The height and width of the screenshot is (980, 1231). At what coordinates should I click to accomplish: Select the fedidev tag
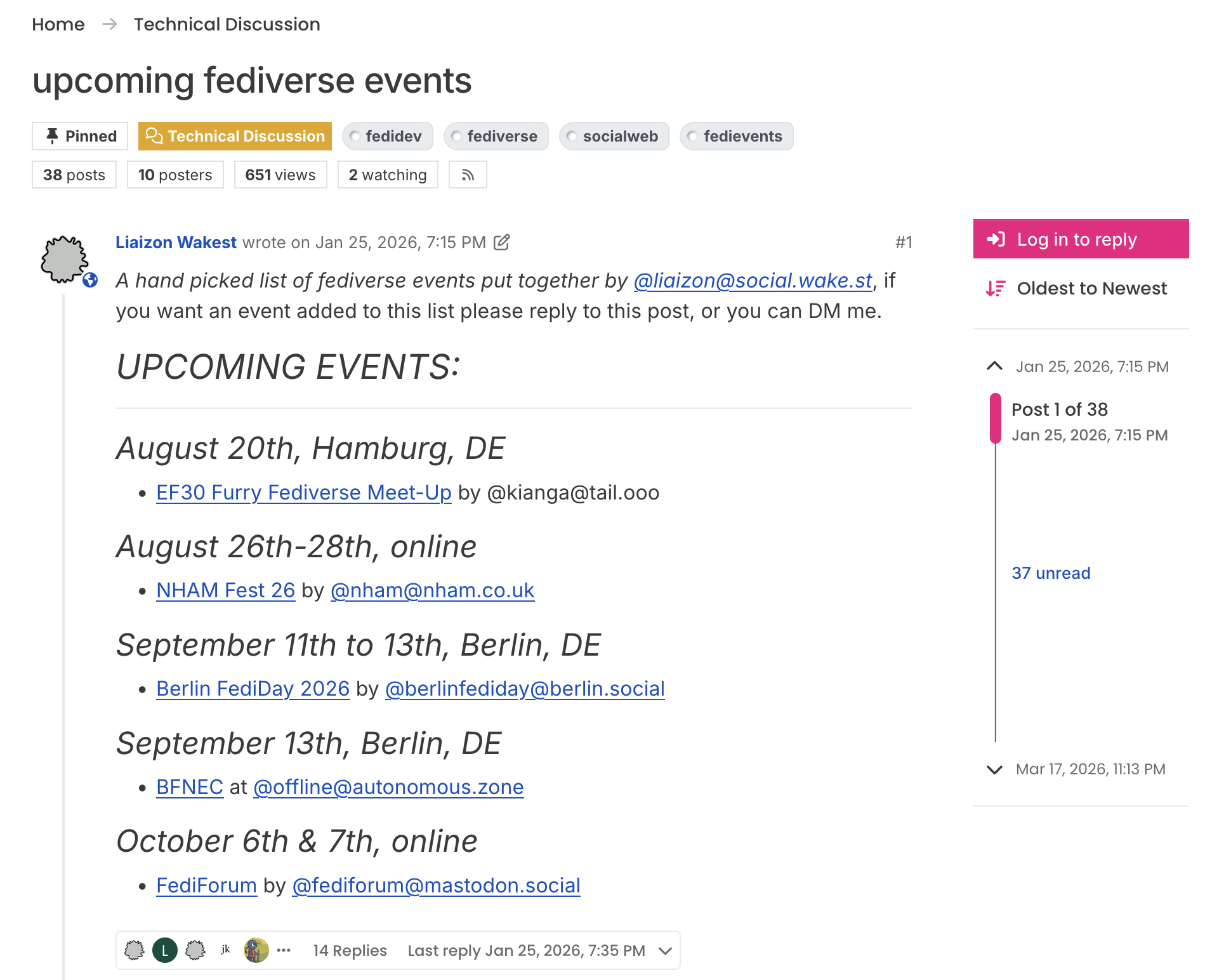(x=388, y=136)
